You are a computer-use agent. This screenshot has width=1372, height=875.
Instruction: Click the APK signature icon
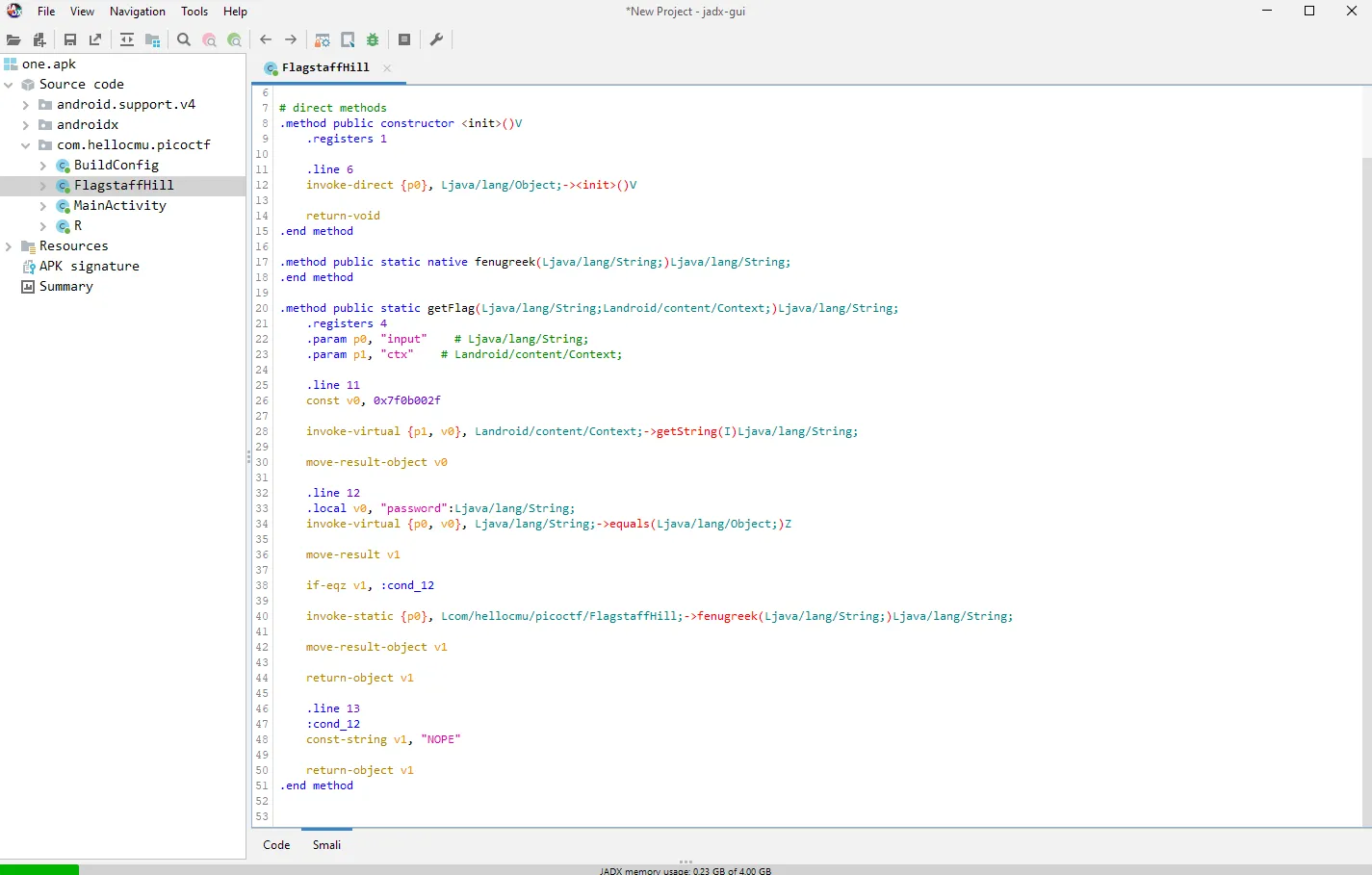[28, 267]
